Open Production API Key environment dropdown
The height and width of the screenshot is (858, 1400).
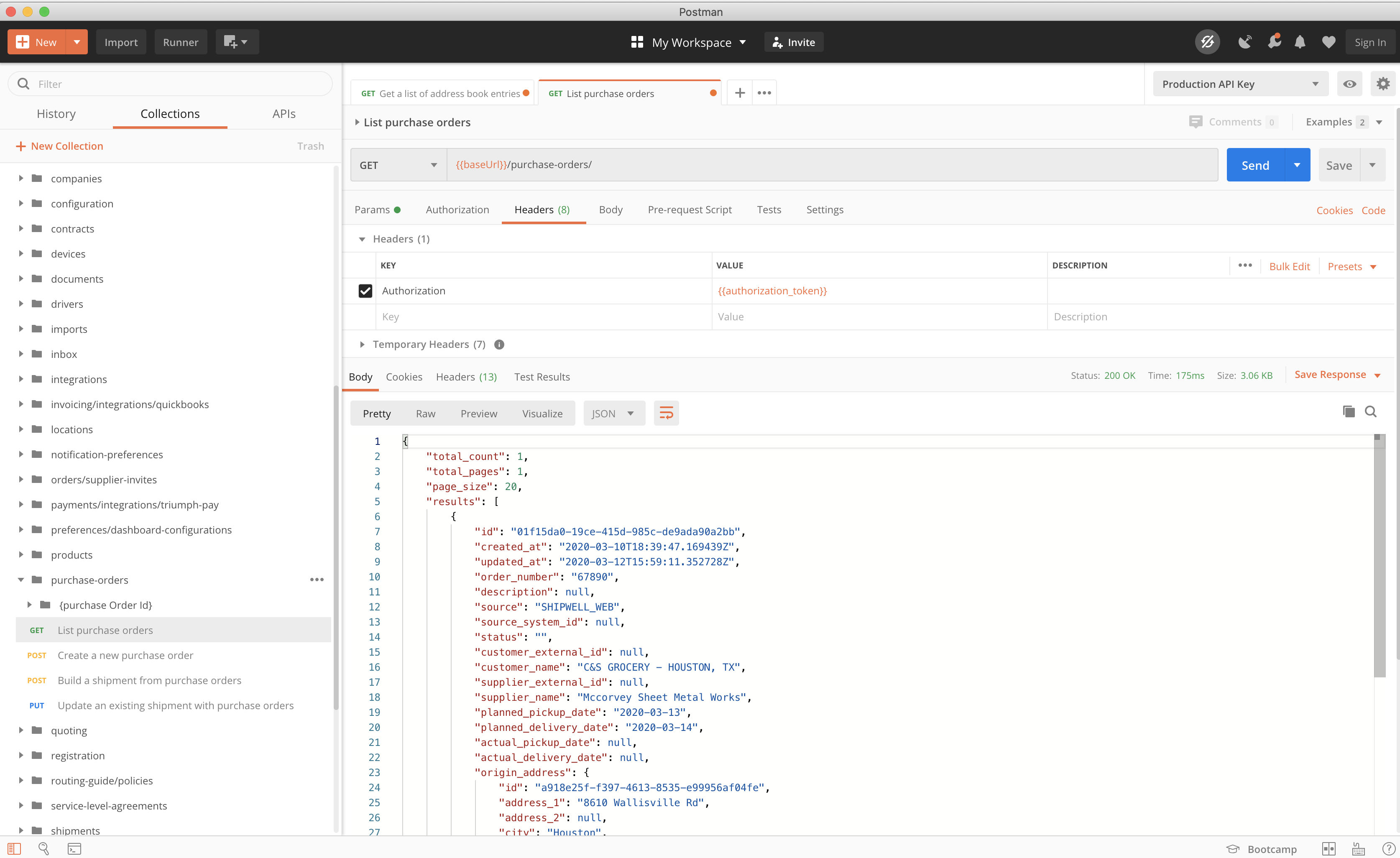[x=1240, y=84]
